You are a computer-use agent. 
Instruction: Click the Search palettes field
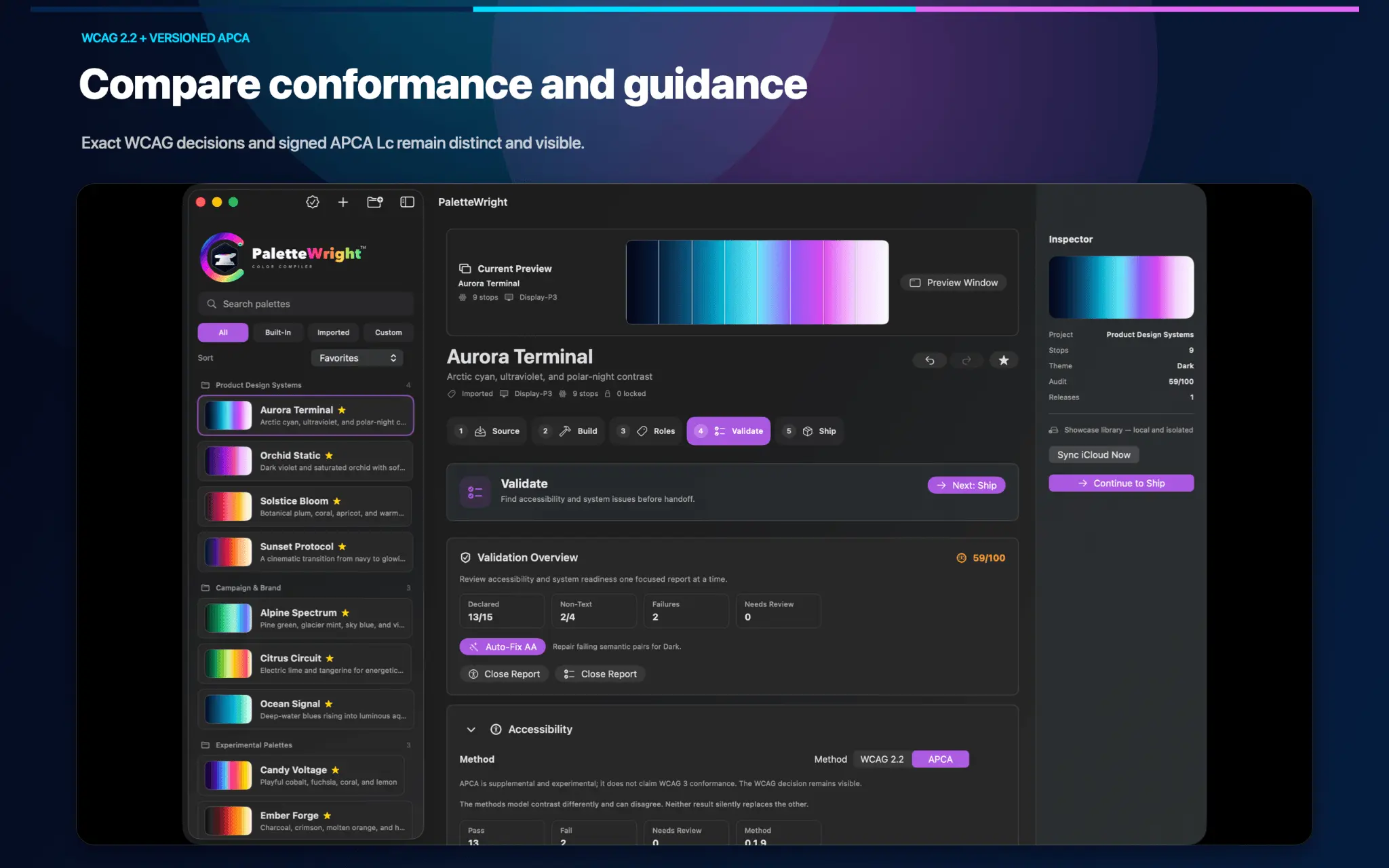coord(306,304)
